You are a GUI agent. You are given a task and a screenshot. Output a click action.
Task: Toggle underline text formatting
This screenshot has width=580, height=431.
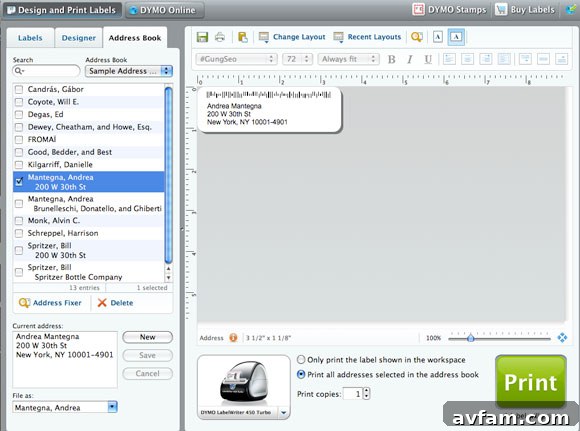click(428, 59)
